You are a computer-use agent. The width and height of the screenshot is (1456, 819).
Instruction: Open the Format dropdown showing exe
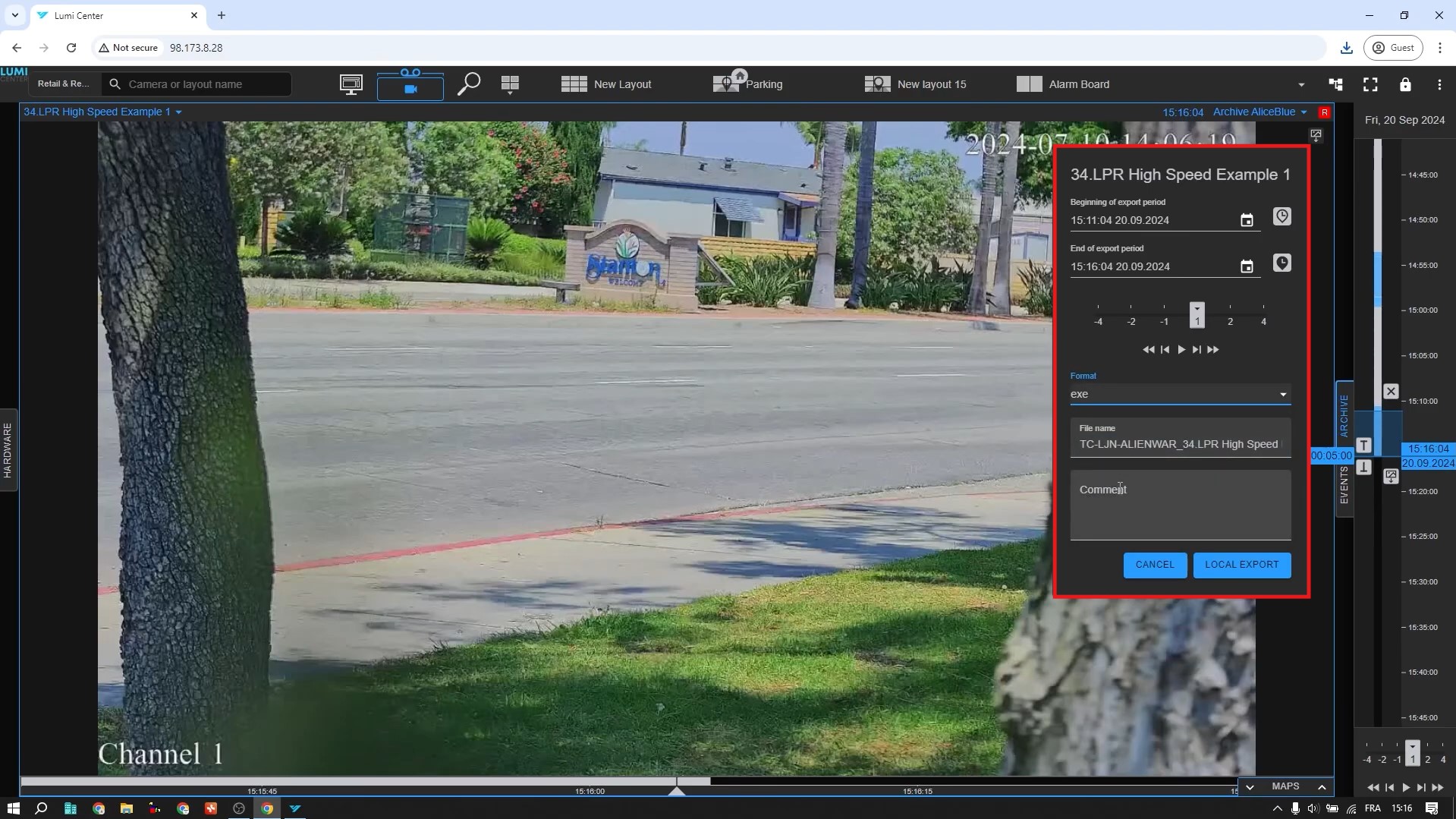[1179, 394]
